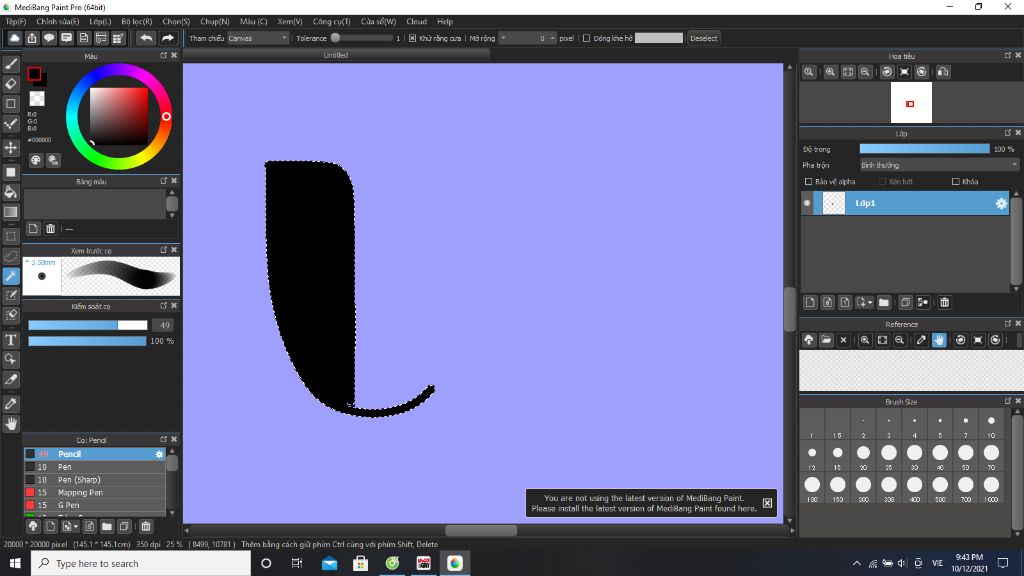Viewport: 1024px width, 576px height.
Task: Open reference image folder icon
Action: pos(826,340)
